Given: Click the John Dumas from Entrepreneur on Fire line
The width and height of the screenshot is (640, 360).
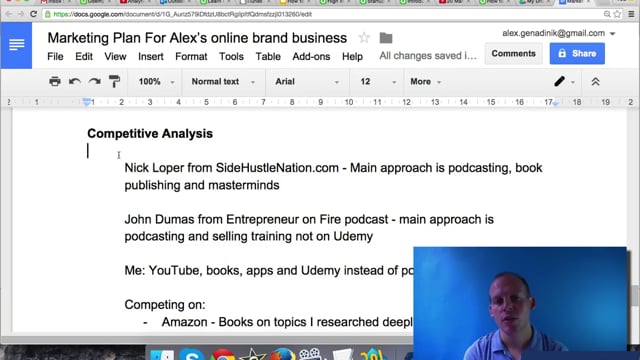Looking at the screenshot, I should [x=309, y=219].
